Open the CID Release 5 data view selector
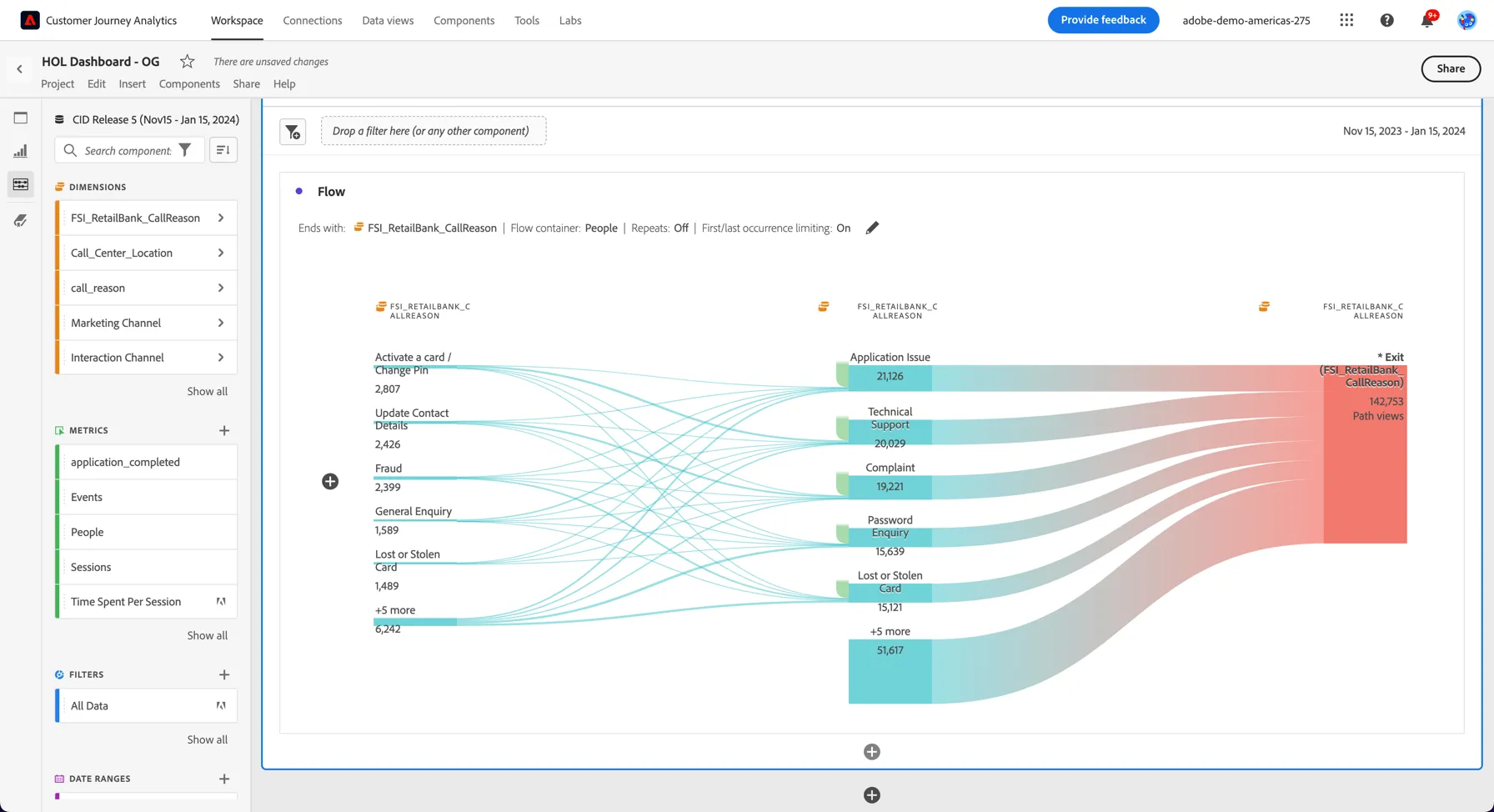The height and width of the screenshot is (812, 1494). [147, 119]
